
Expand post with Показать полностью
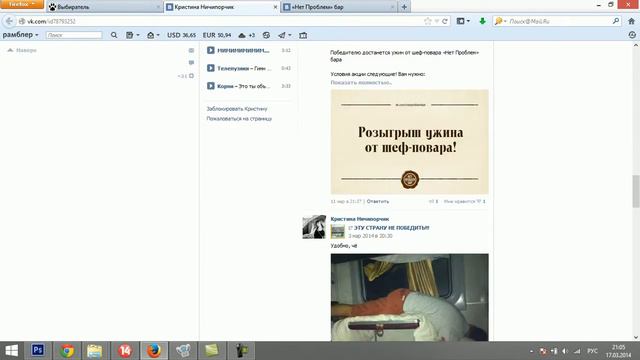click(x=361, y=82)
